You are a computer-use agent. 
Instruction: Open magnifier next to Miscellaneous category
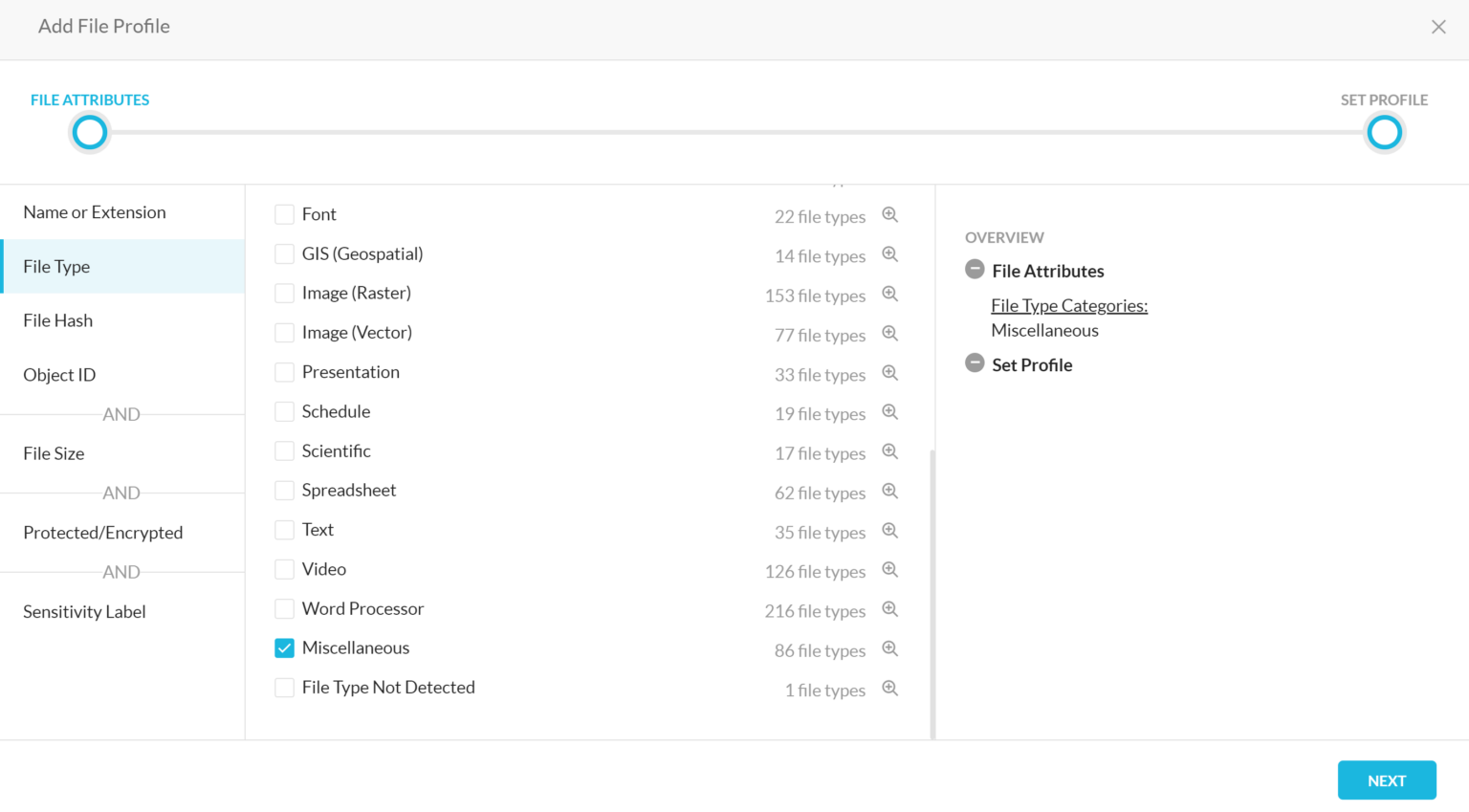point(889,648)
